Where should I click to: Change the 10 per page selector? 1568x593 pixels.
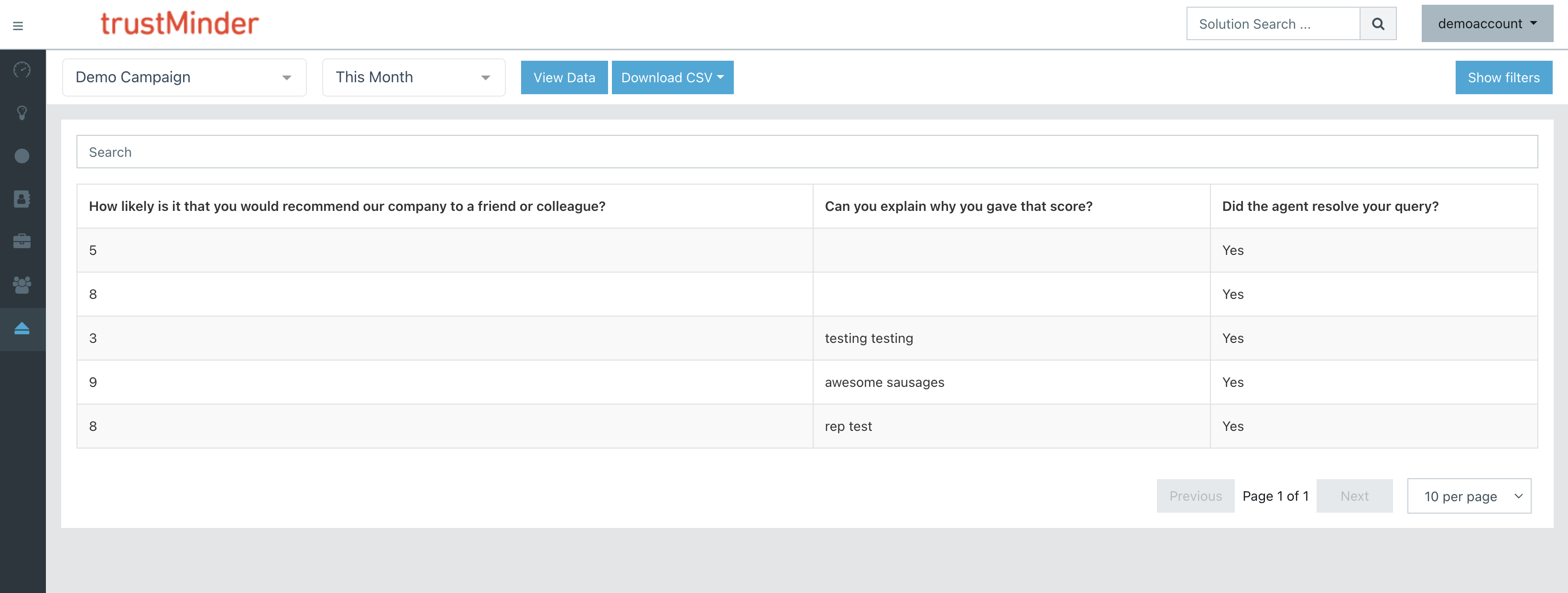[1469, 496]
